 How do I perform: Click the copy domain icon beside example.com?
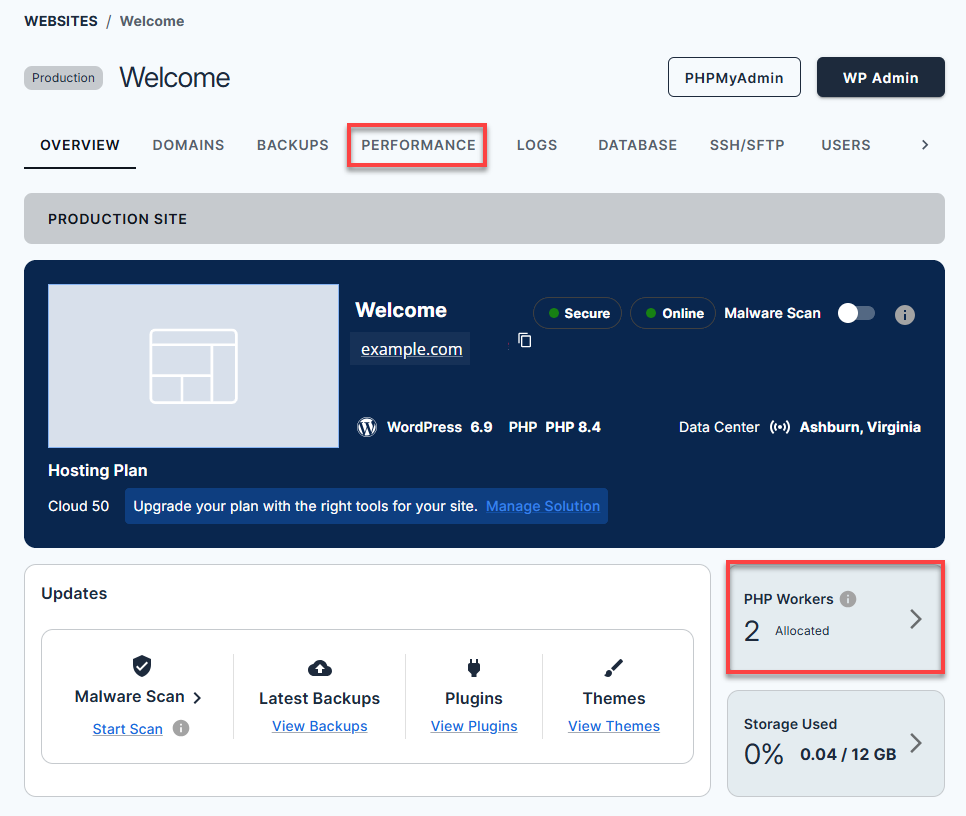525,341
